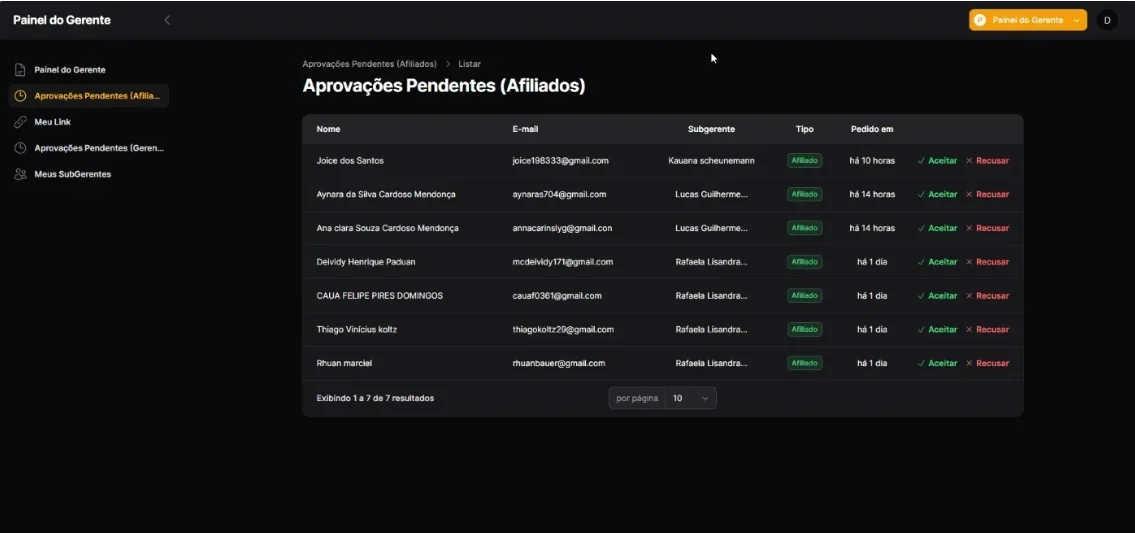
Task: Click the Painel do Gerente header title
Action: [62, 20]
